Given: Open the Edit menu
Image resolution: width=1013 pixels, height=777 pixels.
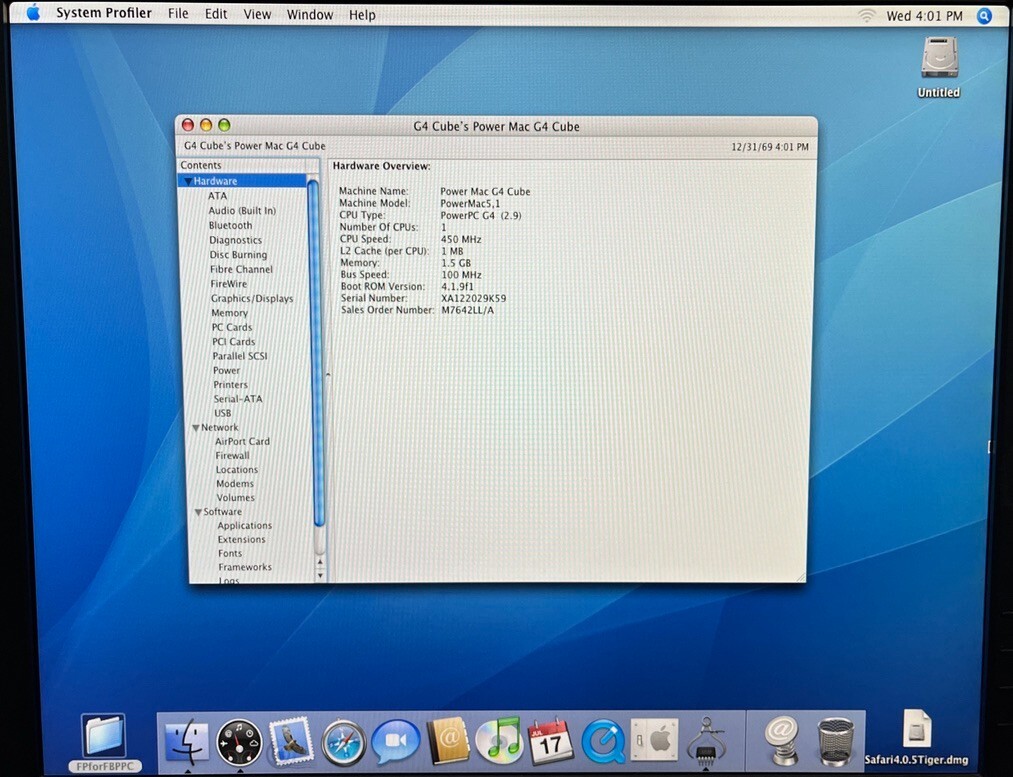Looking at the screenshot, I should pos(216,14).
